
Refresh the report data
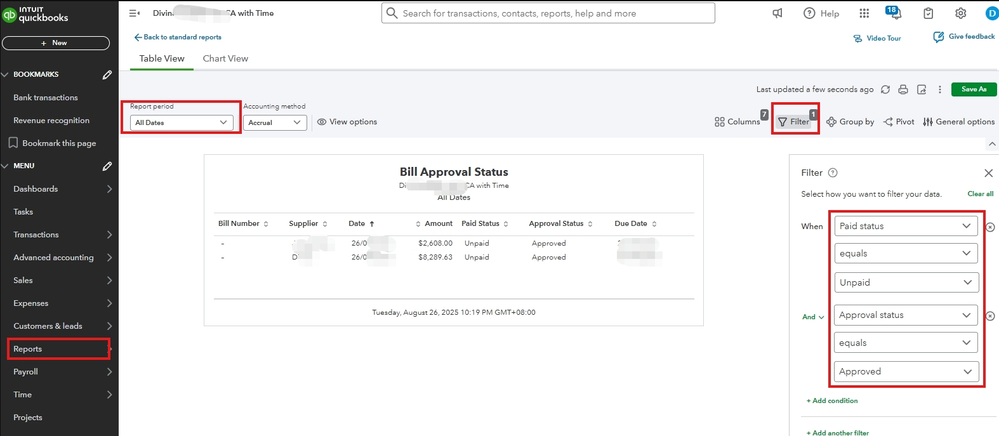pyautogui.click(x=885, y=90)
